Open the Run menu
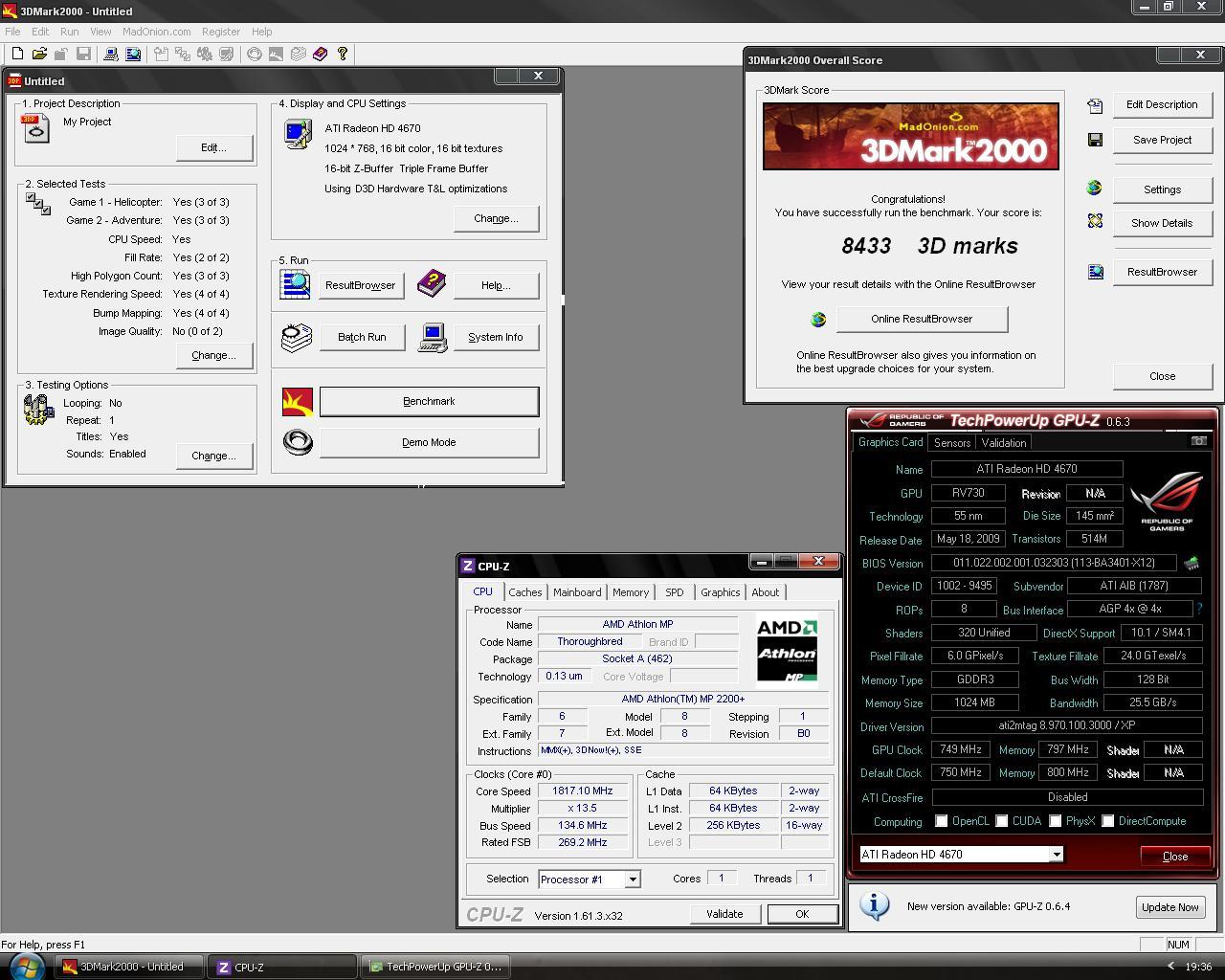 [x=69, y=32]
